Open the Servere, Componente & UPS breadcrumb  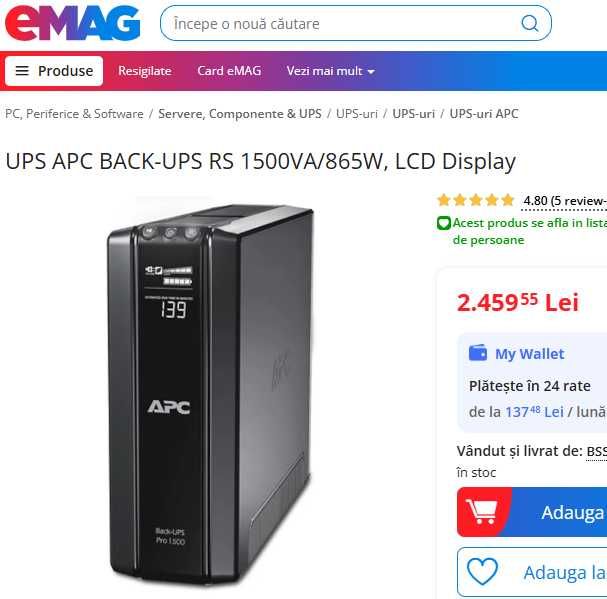[240, 114]
